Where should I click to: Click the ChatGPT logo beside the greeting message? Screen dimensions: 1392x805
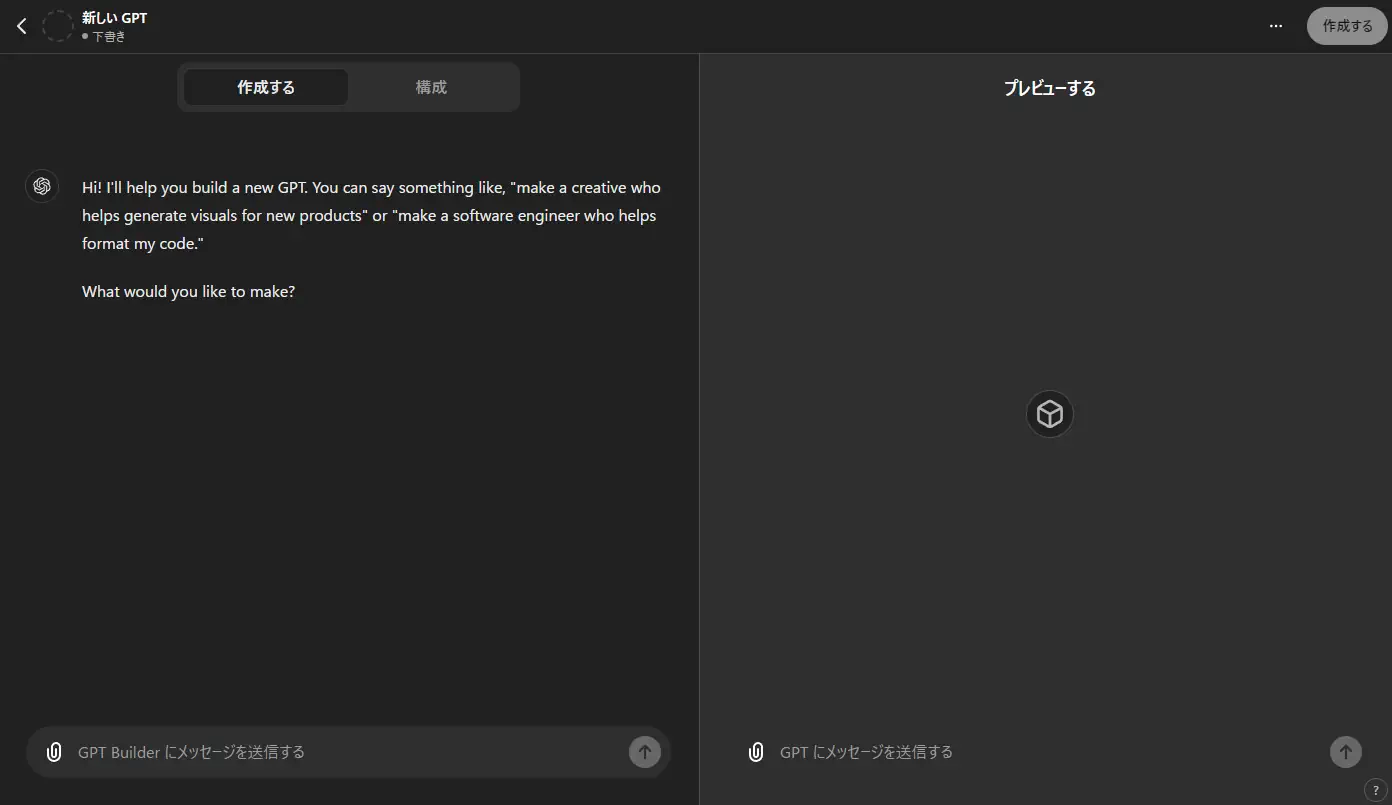pyautogui.click(x=42, y=186)
